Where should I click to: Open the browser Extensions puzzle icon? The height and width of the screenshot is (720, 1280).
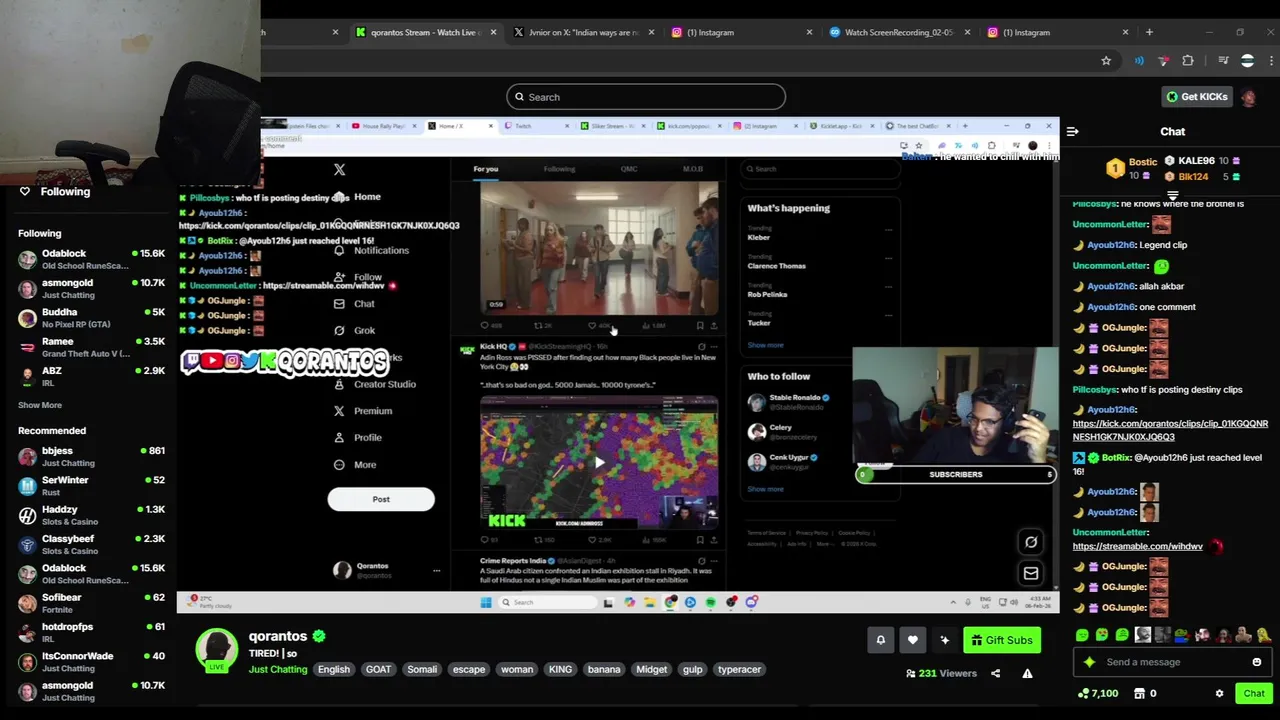tap(1188, 61)
